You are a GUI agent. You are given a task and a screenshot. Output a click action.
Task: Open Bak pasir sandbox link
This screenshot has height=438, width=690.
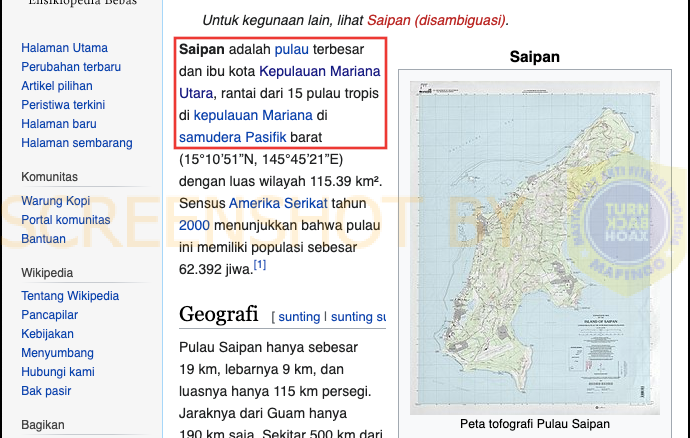(x=46, y=390)
